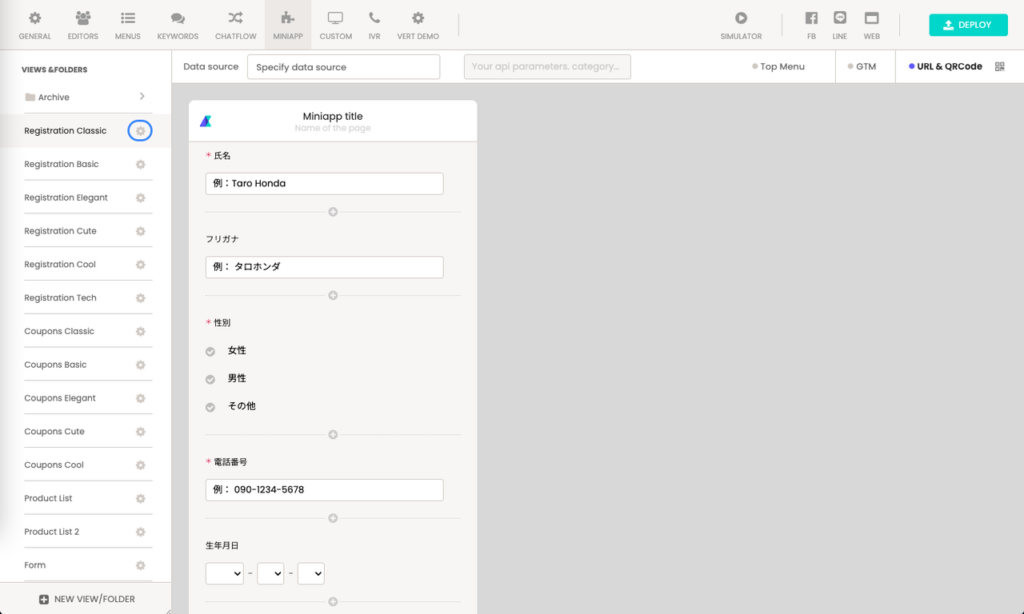
Task: Click the LINE channel icon
Action: pyautogui.click(x=840, y=19)
